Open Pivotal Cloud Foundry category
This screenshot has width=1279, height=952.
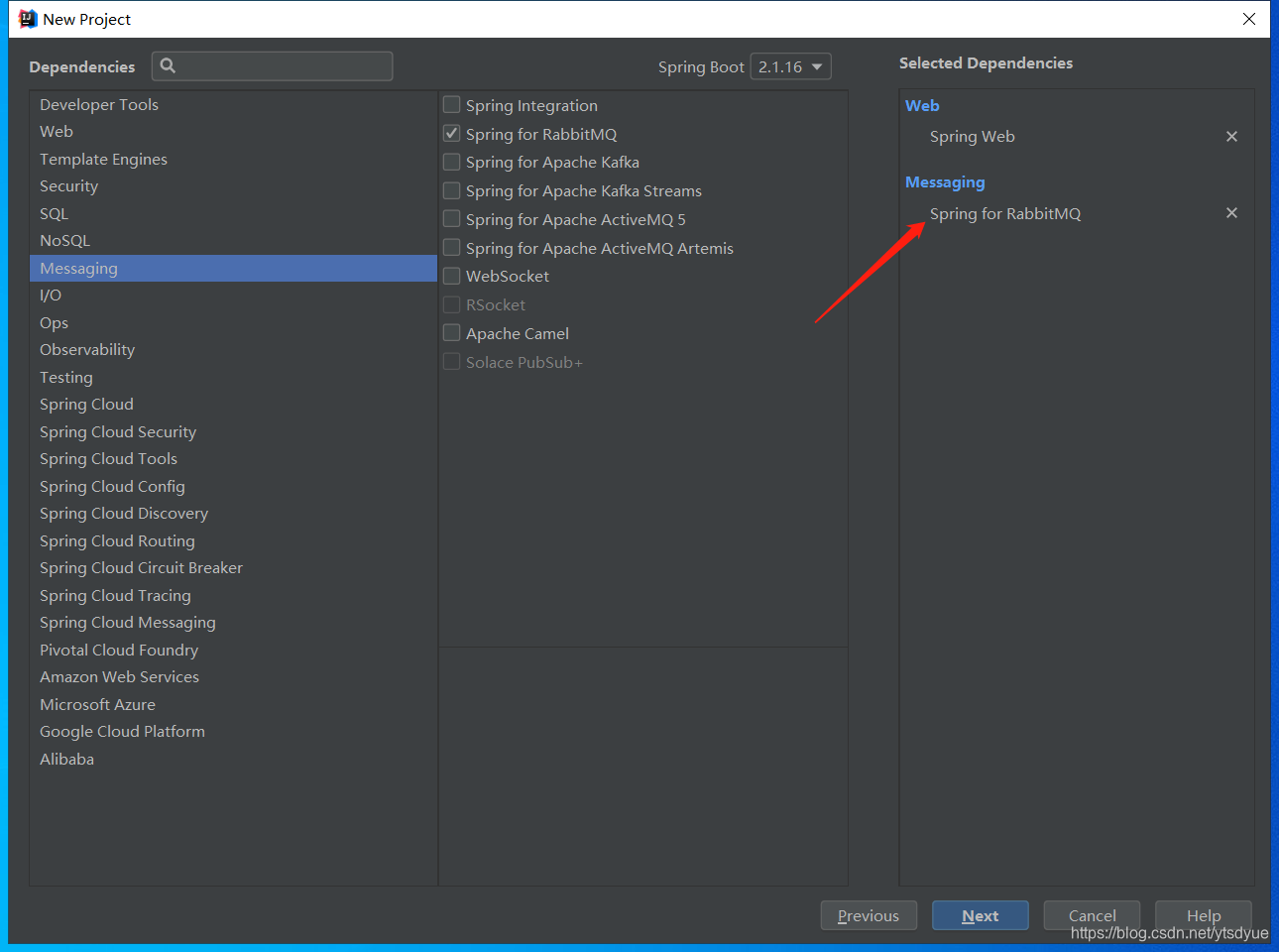pos(233,650)
